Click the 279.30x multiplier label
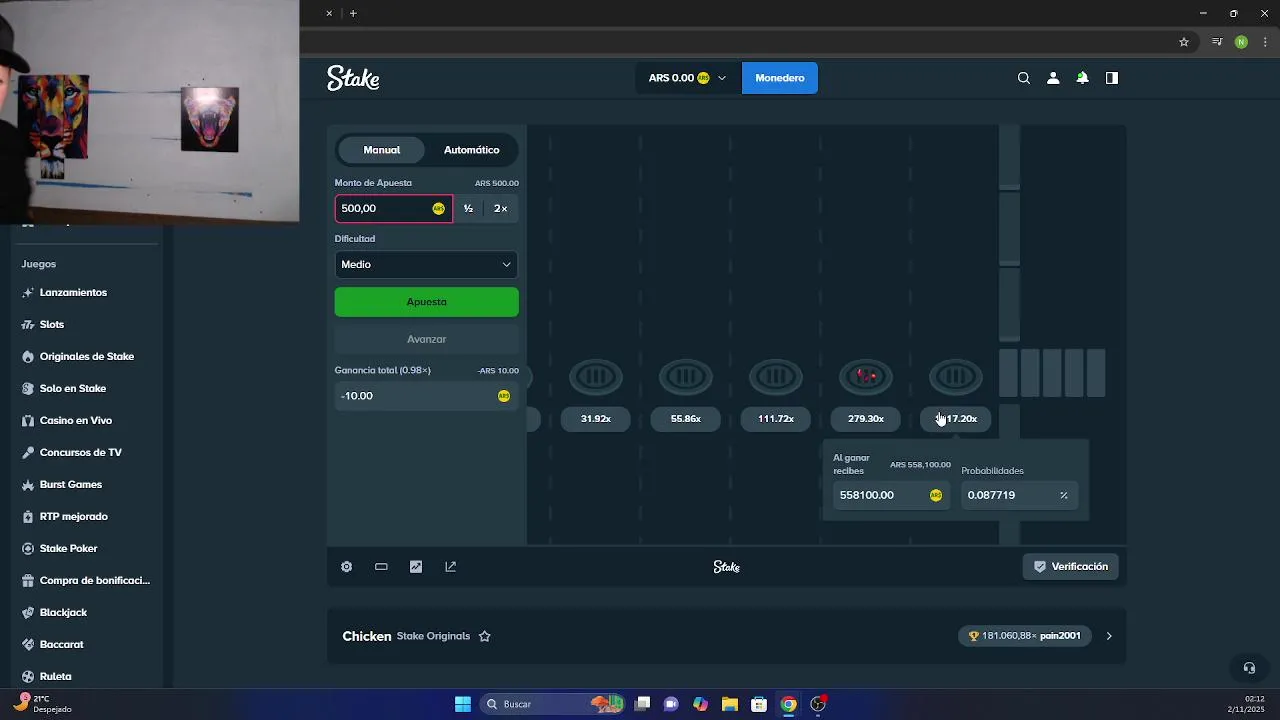This screenshot has height=720, width=1280. pos(866,419)
